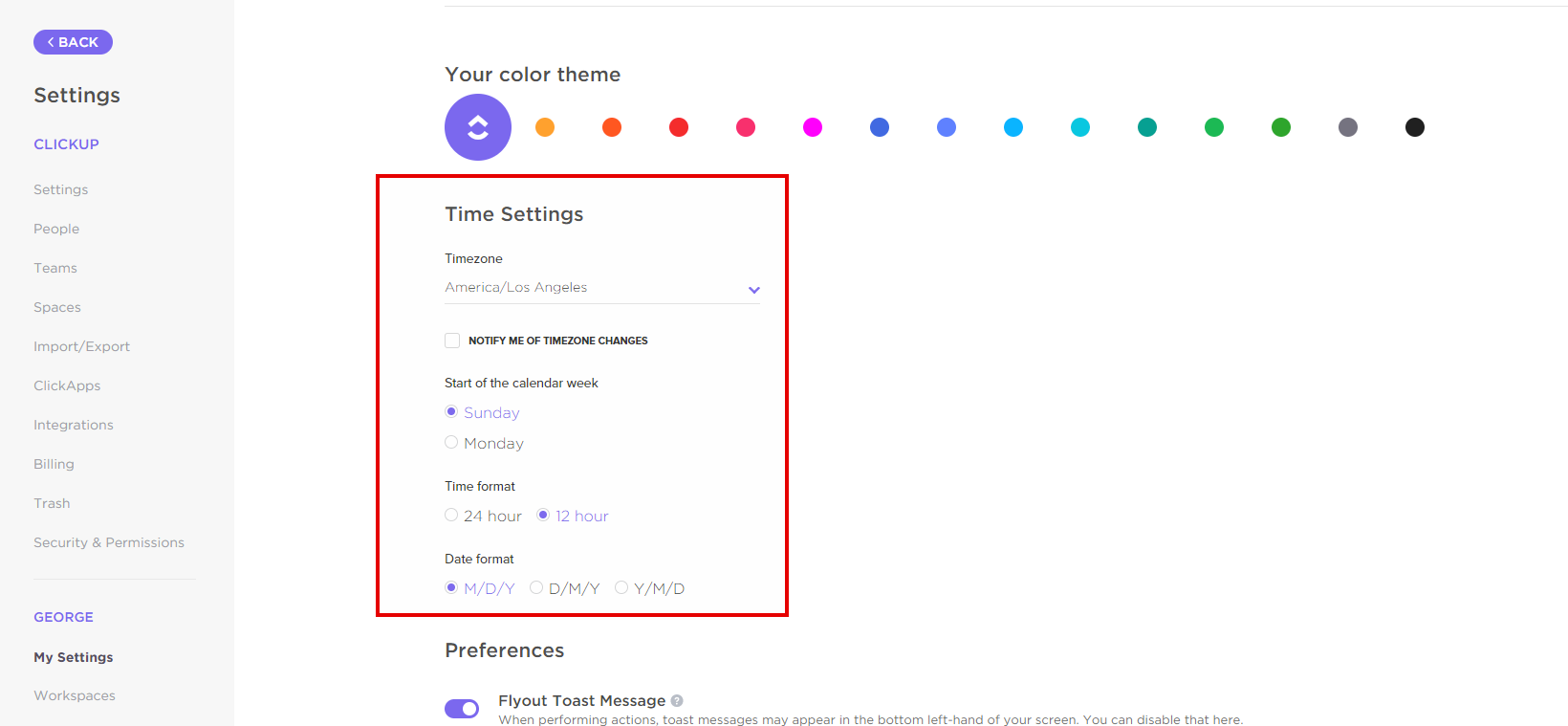Set calendar week start to Monday
The image size is (1568, 726).
[x=451, y=443]
